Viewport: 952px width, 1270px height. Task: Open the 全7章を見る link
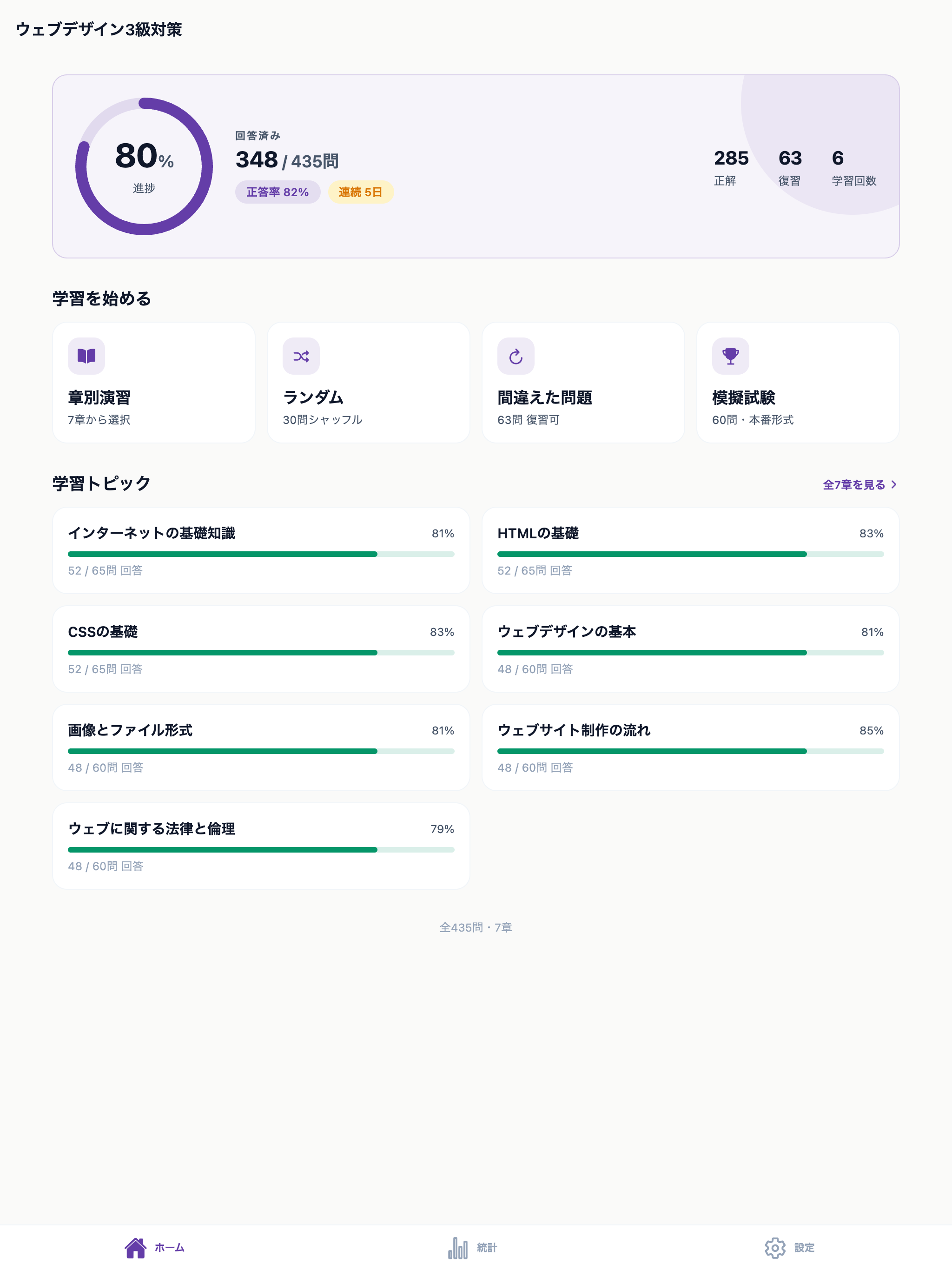click(x=859, y=484)
